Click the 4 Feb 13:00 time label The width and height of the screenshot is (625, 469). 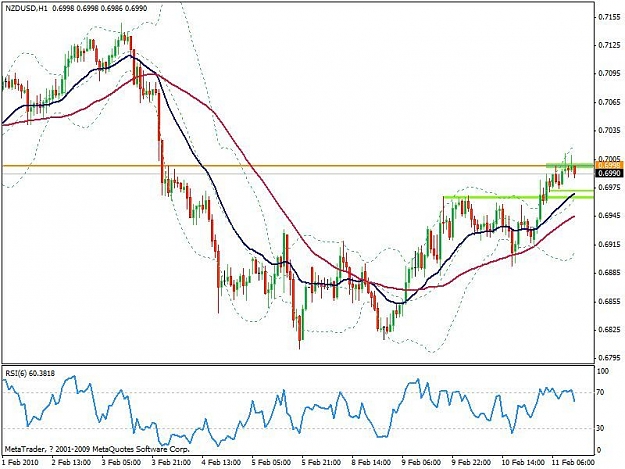coord(222,463)
